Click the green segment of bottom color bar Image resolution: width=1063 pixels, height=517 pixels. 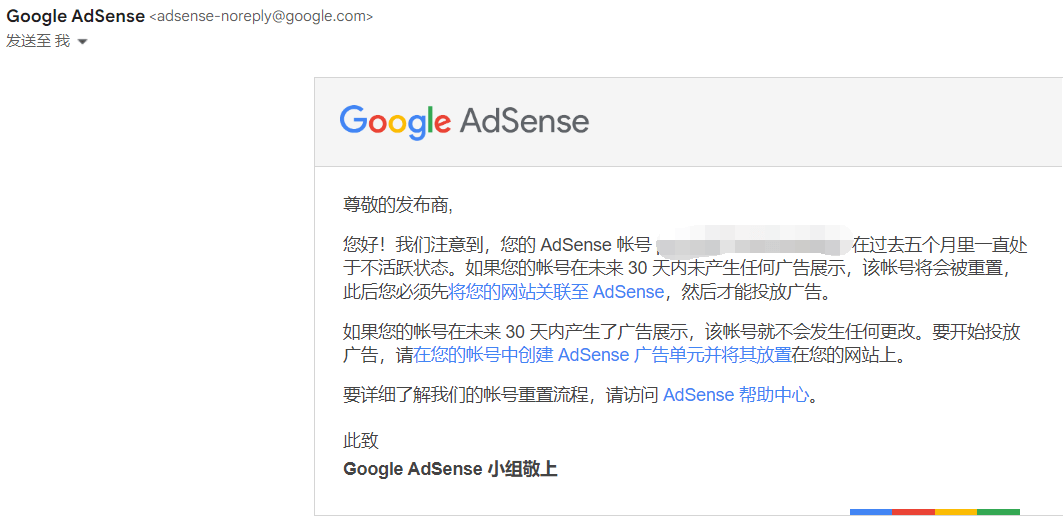tap(998, 512)
